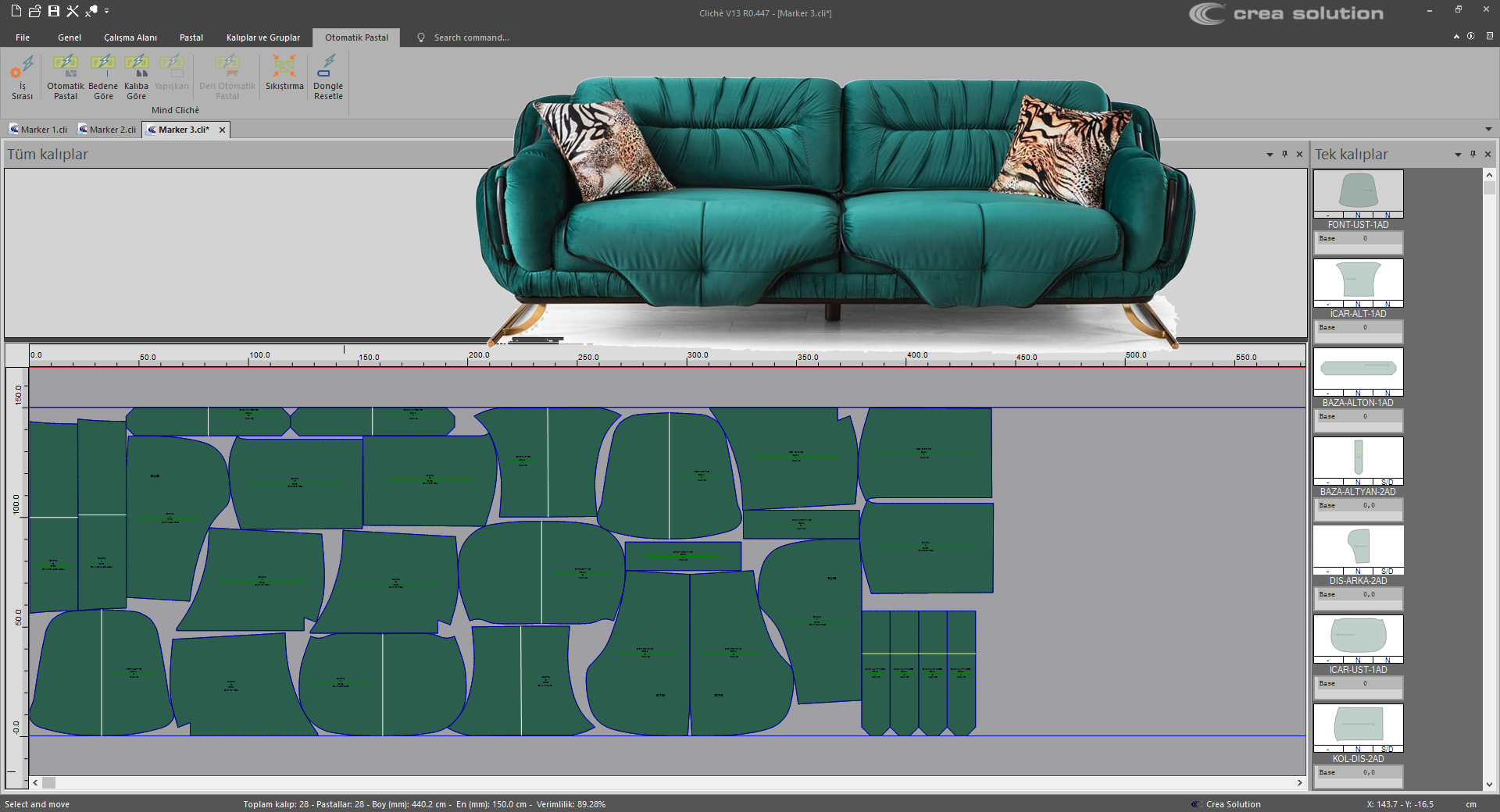Switch to the Marker 1.cli document tab
This screenshot has width=1500, height=812.
pos(39,130)
